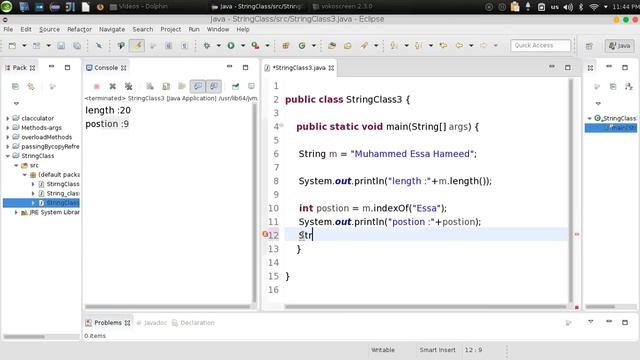Open the Source menu
This screenshot has height=360, width=640.
49,29
